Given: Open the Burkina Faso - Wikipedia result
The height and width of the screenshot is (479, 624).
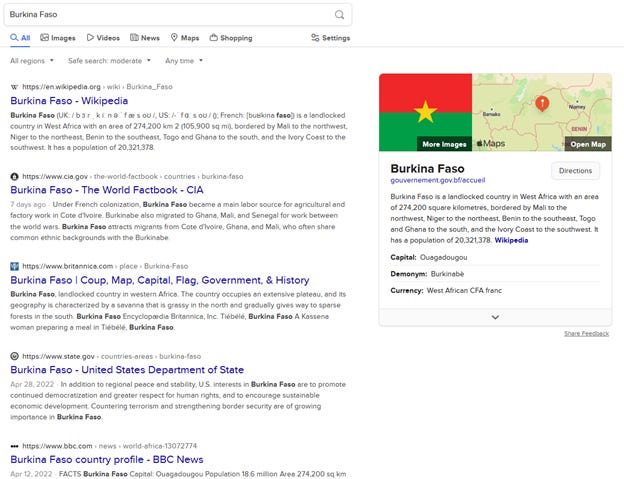Looking at the screenshot, I should coord(69,101).
